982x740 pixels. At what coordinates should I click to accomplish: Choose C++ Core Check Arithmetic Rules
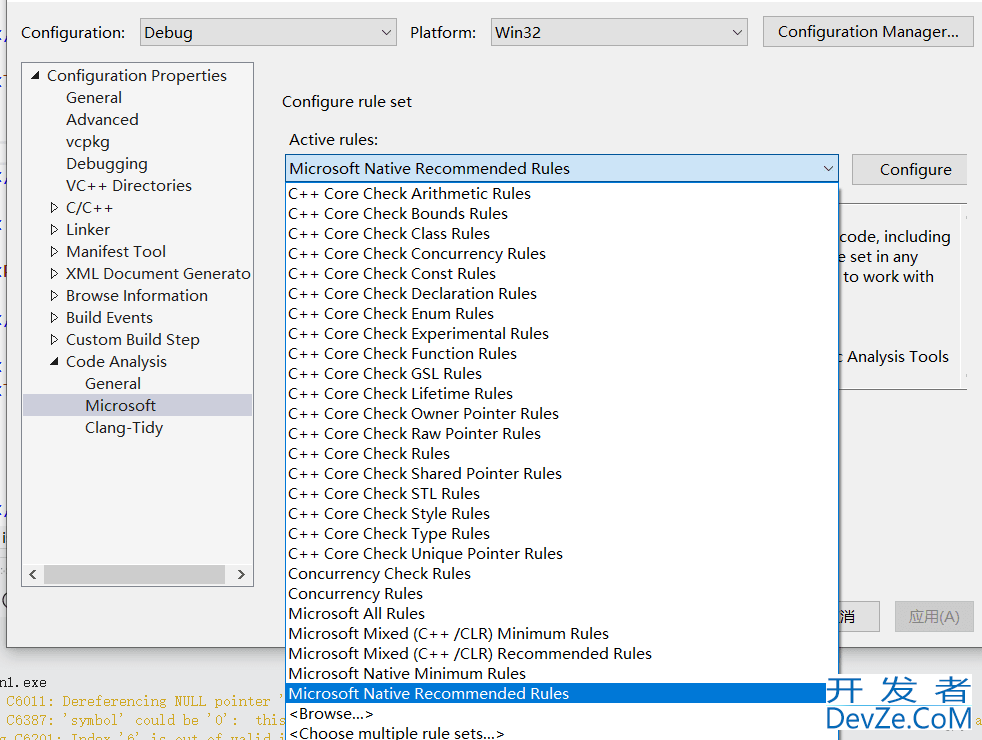coord(561,193)
